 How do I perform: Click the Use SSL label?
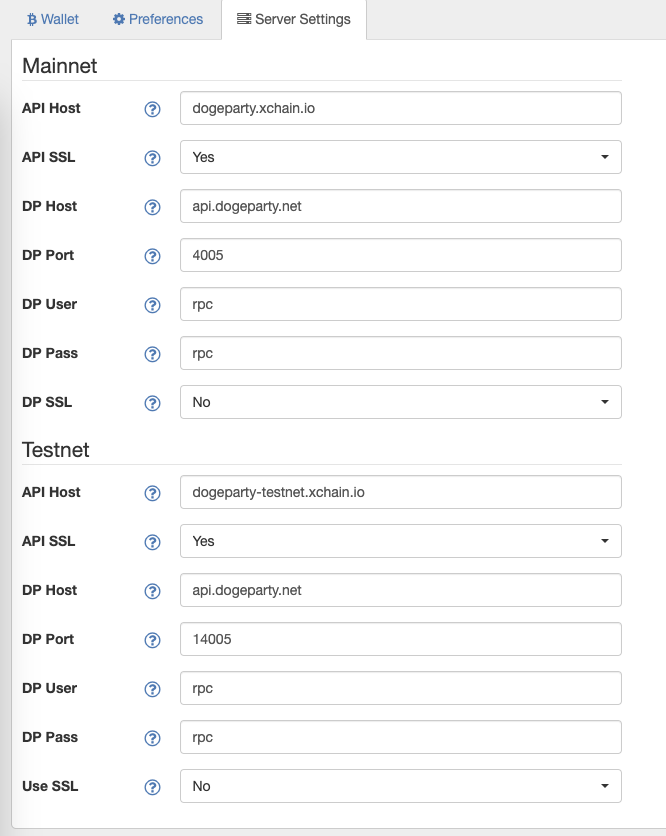(x=50, y=786)
